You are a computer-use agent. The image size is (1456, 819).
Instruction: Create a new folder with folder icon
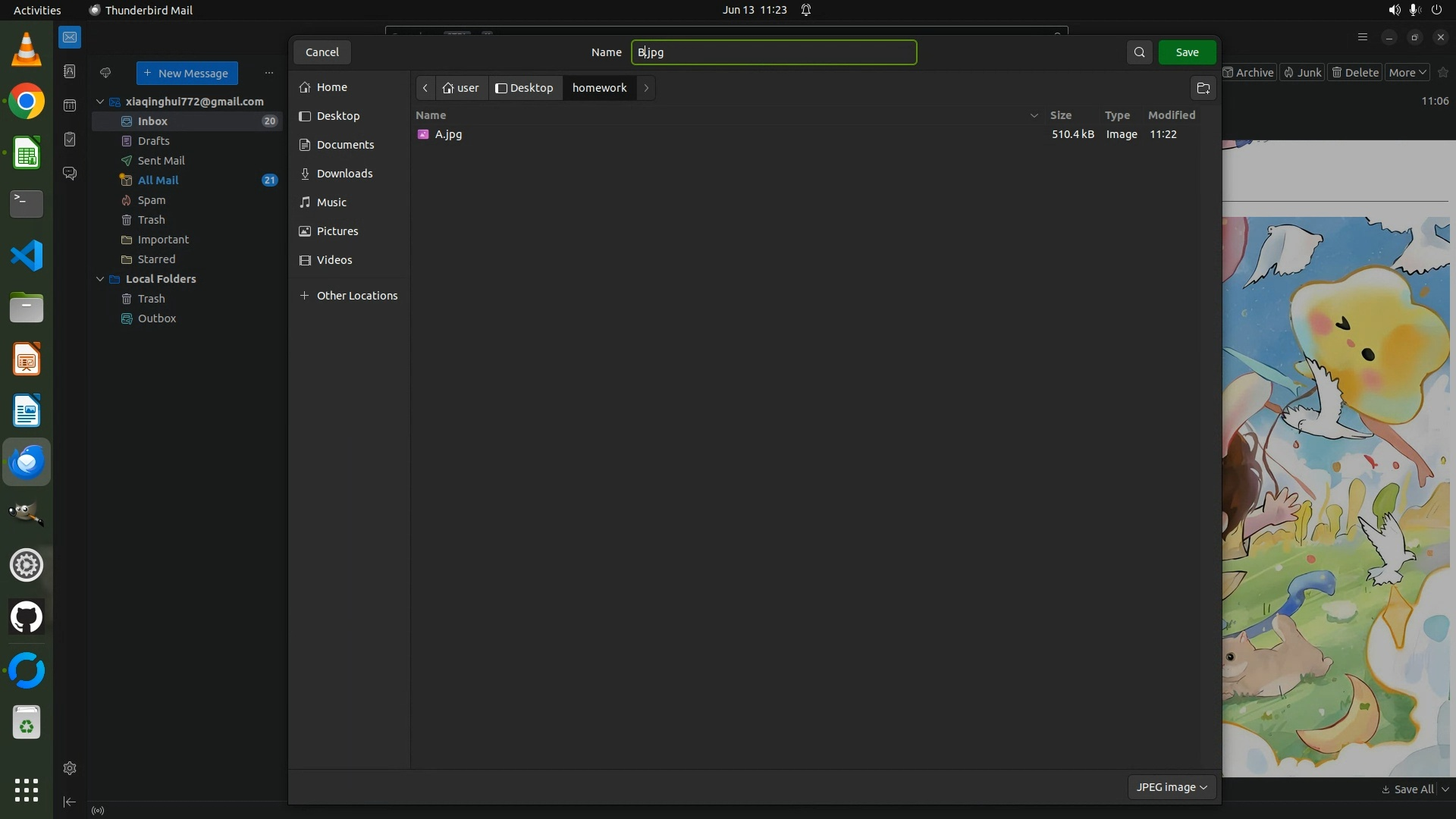pos(1203,88)
